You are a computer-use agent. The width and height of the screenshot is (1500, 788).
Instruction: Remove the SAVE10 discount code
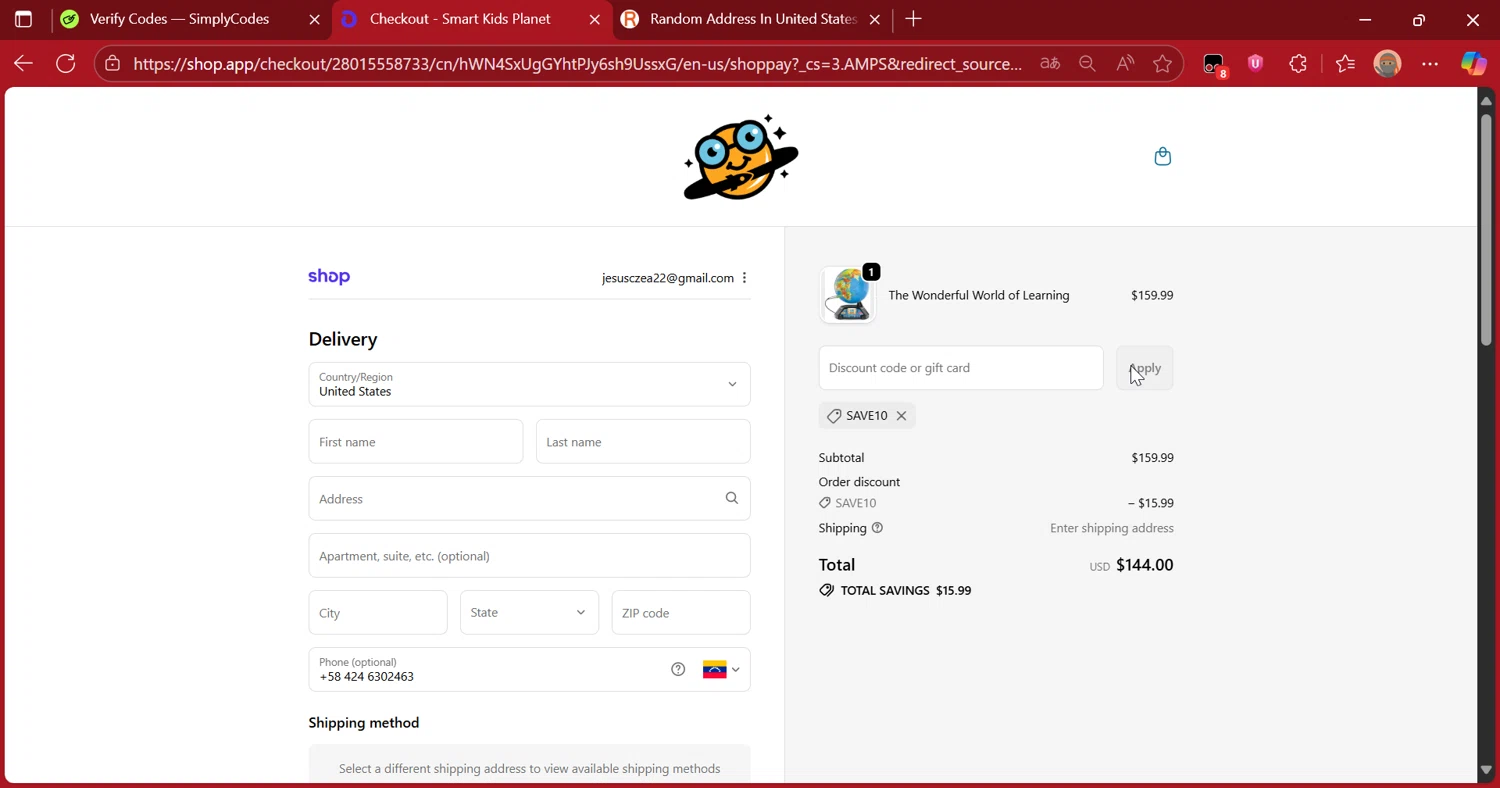901,416
